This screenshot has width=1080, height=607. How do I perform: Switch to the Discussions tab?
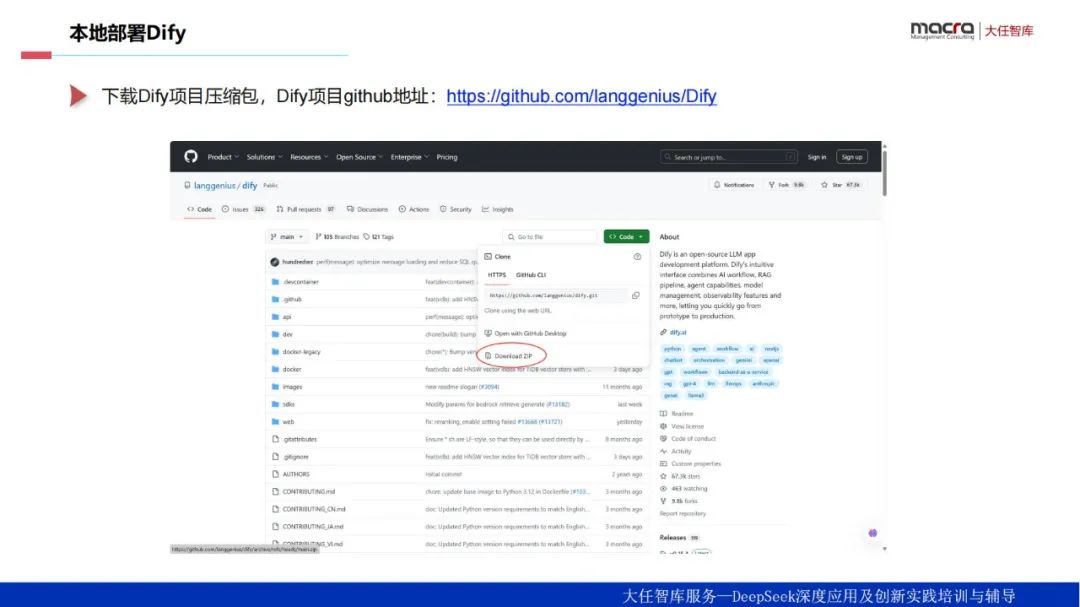367,209
